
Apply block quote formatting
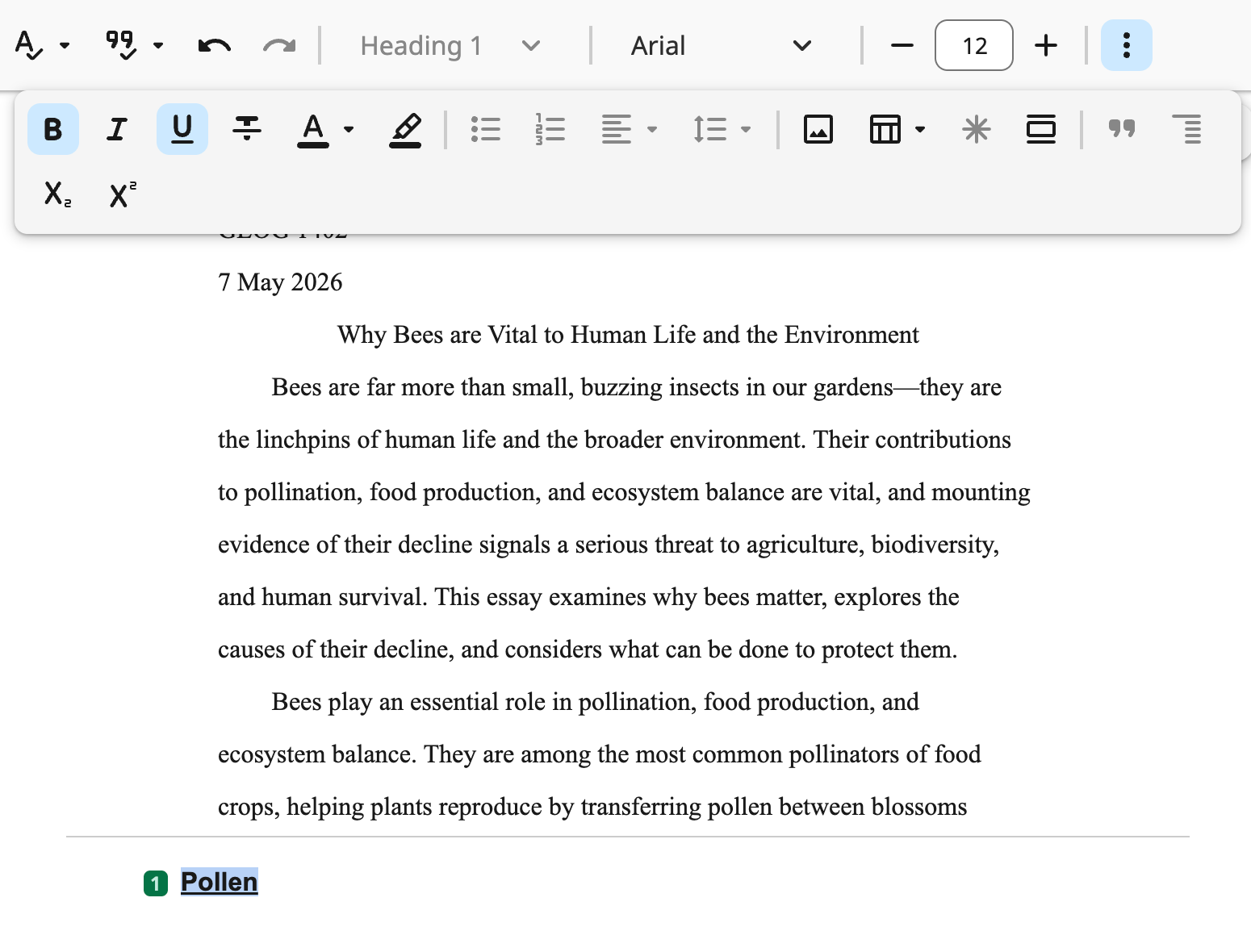(x=1122, y=128)
